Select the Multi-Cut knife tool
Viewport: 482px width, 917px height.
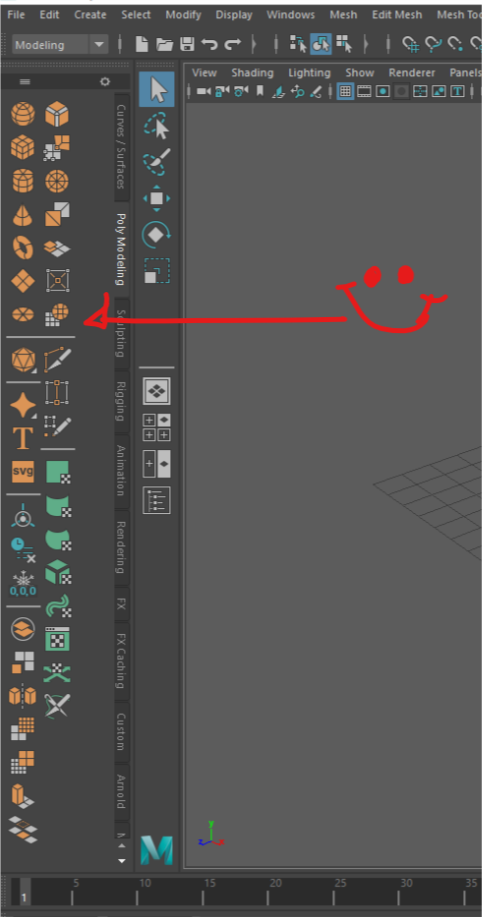[57, 359]
